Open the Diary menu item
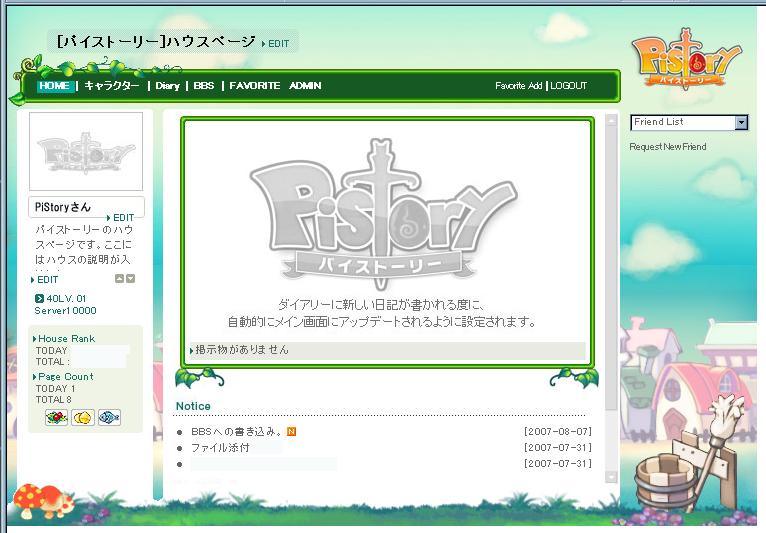The height and width of the screenshot is (533, 766). pos(168,86)
